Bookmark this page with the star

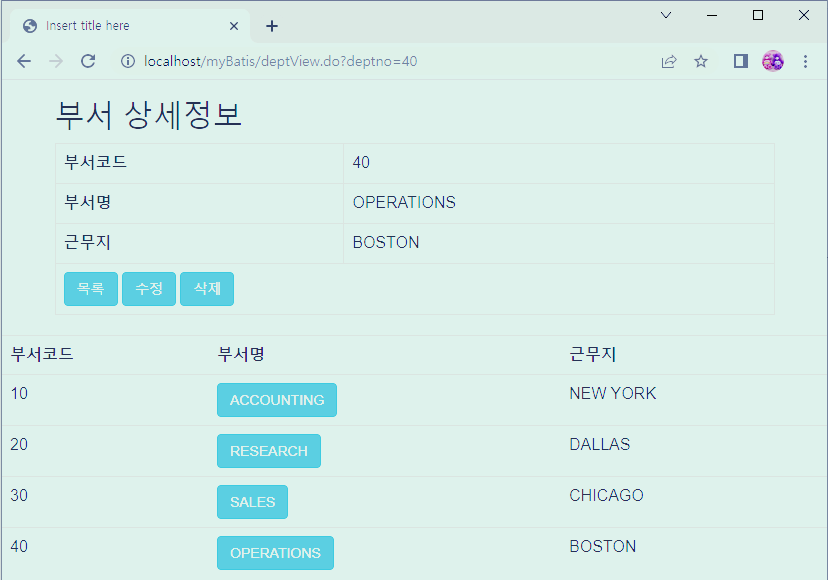pyautogui.click(x=701, y=61)
